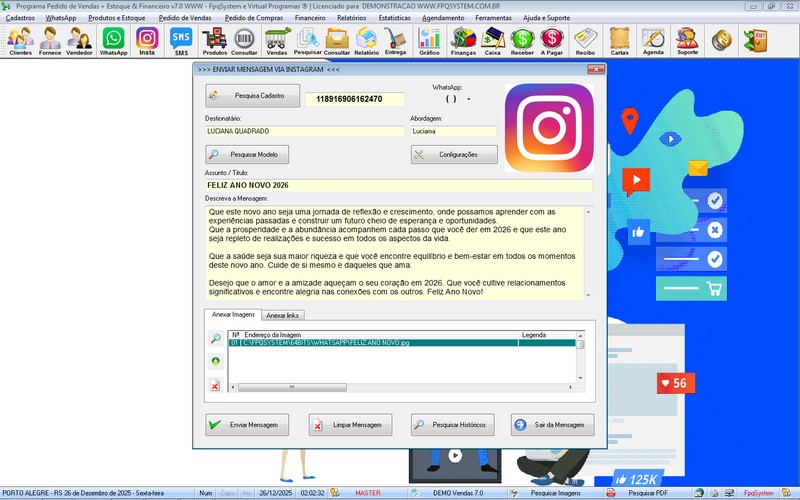This screenshot has height=500, width=800.
Task: Click the exit door toolbar icon
Action: coord(755,40)
